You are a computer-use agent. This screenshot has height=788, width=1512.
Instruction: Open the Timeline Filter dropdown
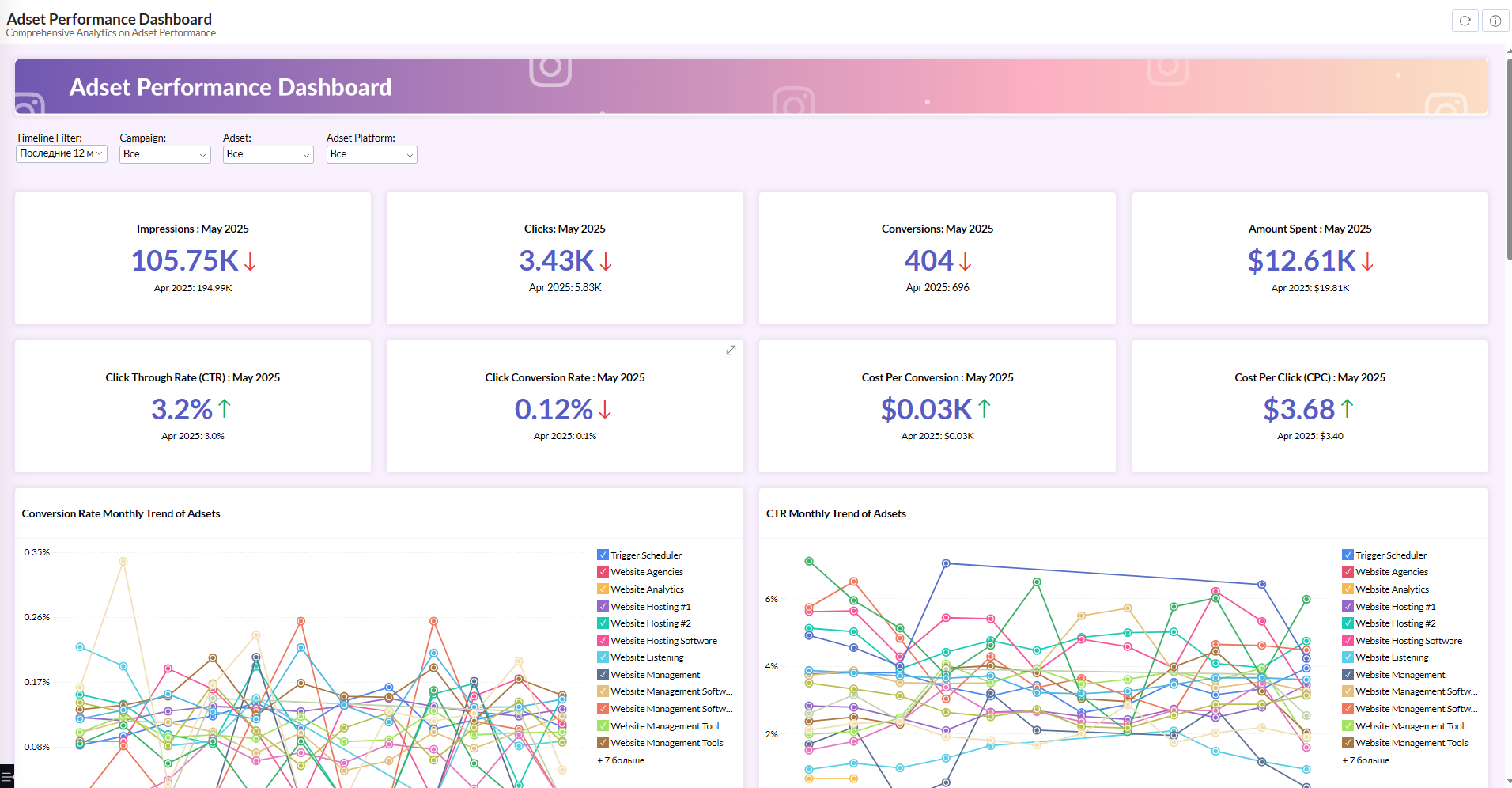(x=62, y=154)
